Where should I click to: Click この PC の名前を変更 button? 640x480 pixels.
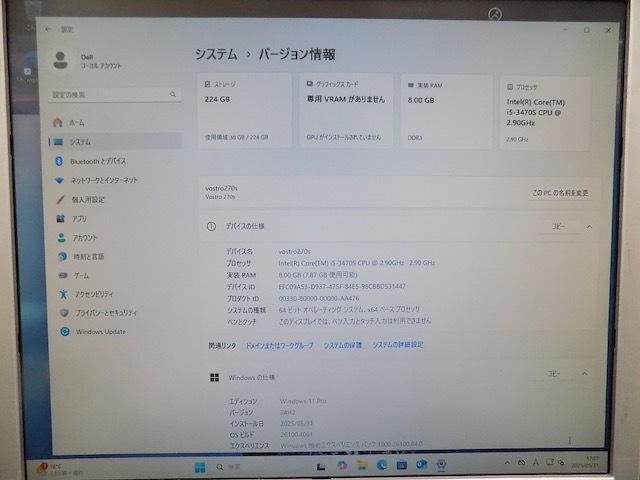[x=560, y=193]
